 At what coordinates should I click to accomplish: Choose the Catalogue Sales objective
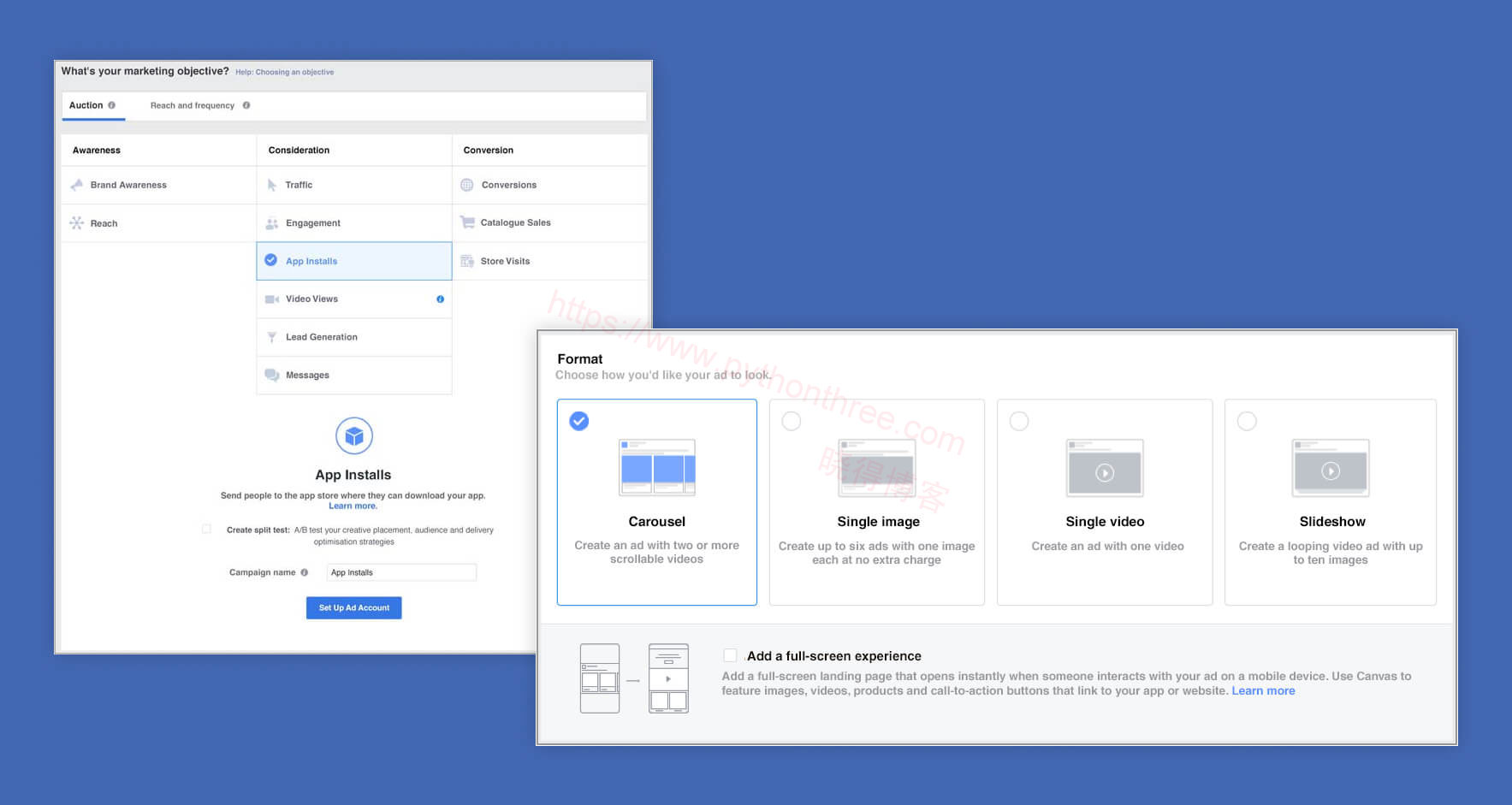(549, 222)
